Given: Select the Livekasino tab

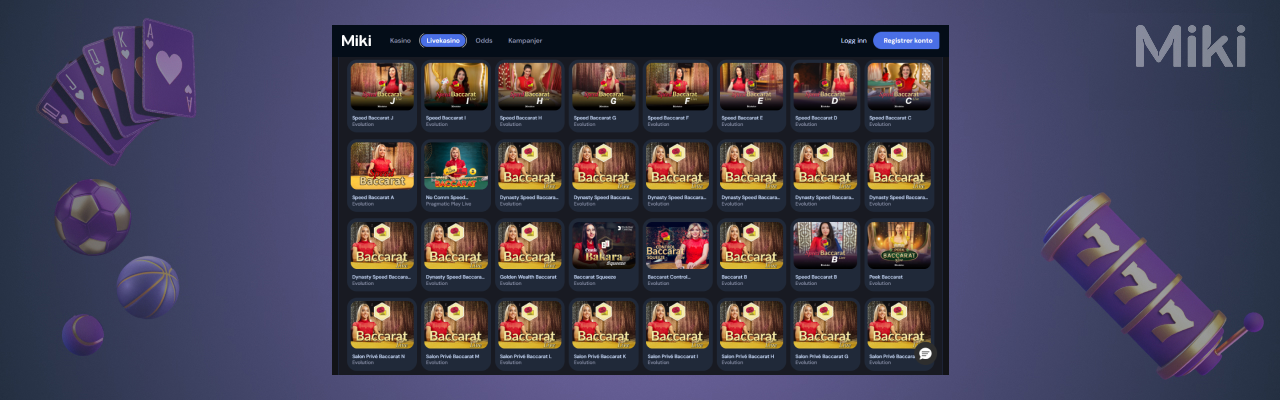Looking at the screenshot, I should pyautogui.click(x=443, y=41).
